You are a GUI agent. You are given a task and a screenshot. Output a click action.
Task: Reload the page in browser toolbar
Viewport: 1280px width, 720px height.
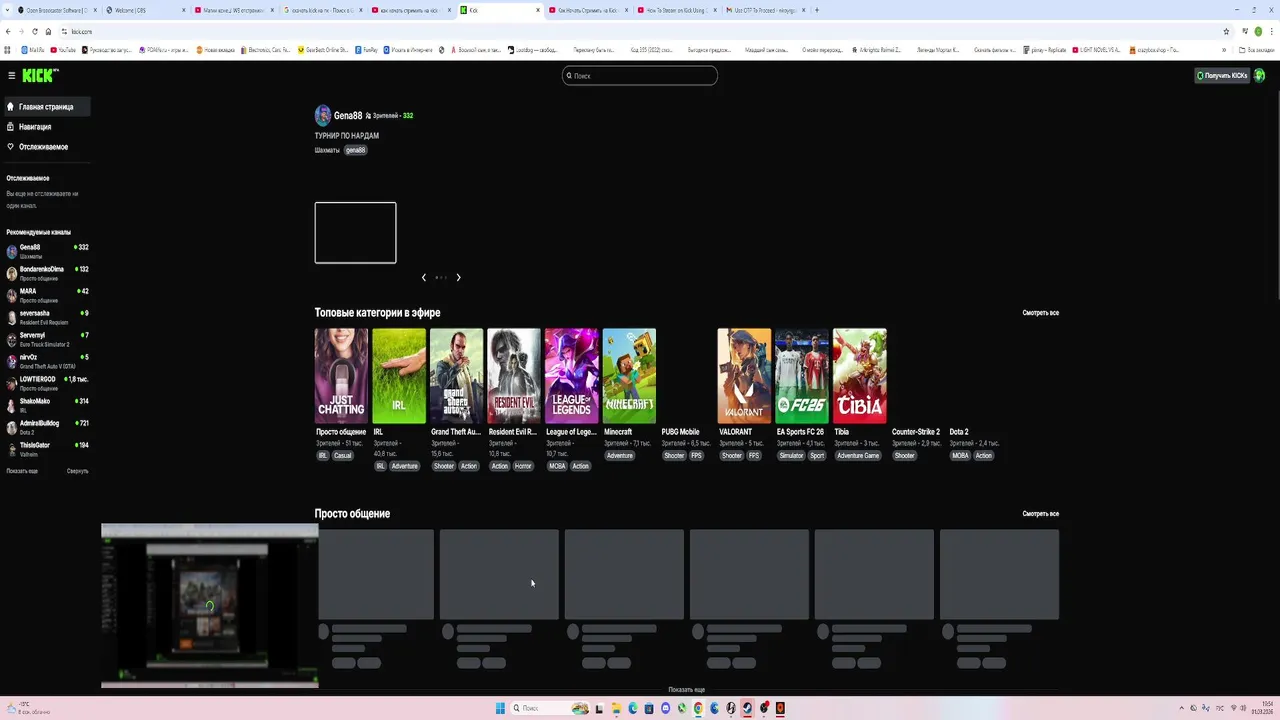tap(34, 31)
